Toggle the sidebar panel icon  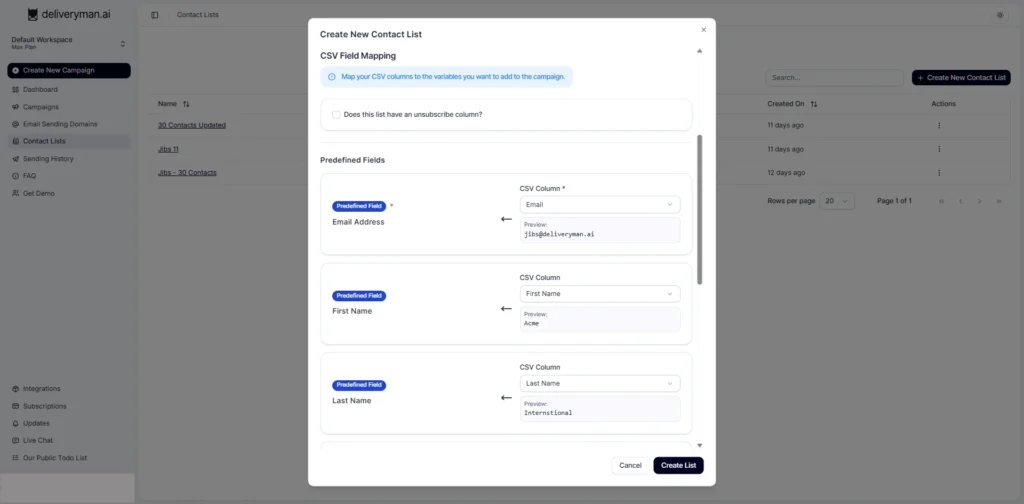[x=155, y=15]
